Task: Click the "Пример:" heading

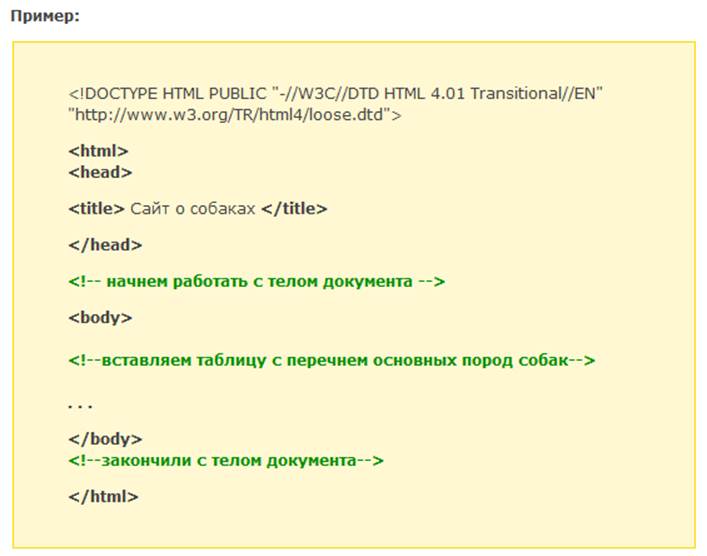Action: tap(45, 18)
